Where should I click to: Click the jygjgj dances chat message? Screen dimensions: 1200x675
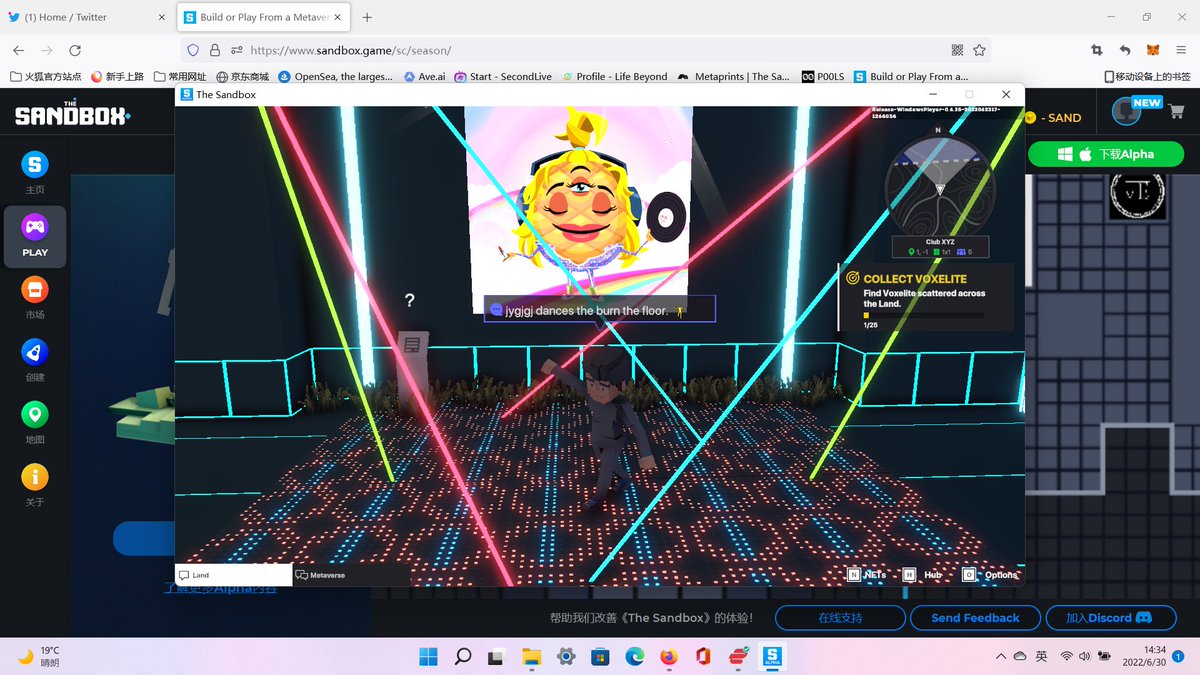click(x=600, y=310)
